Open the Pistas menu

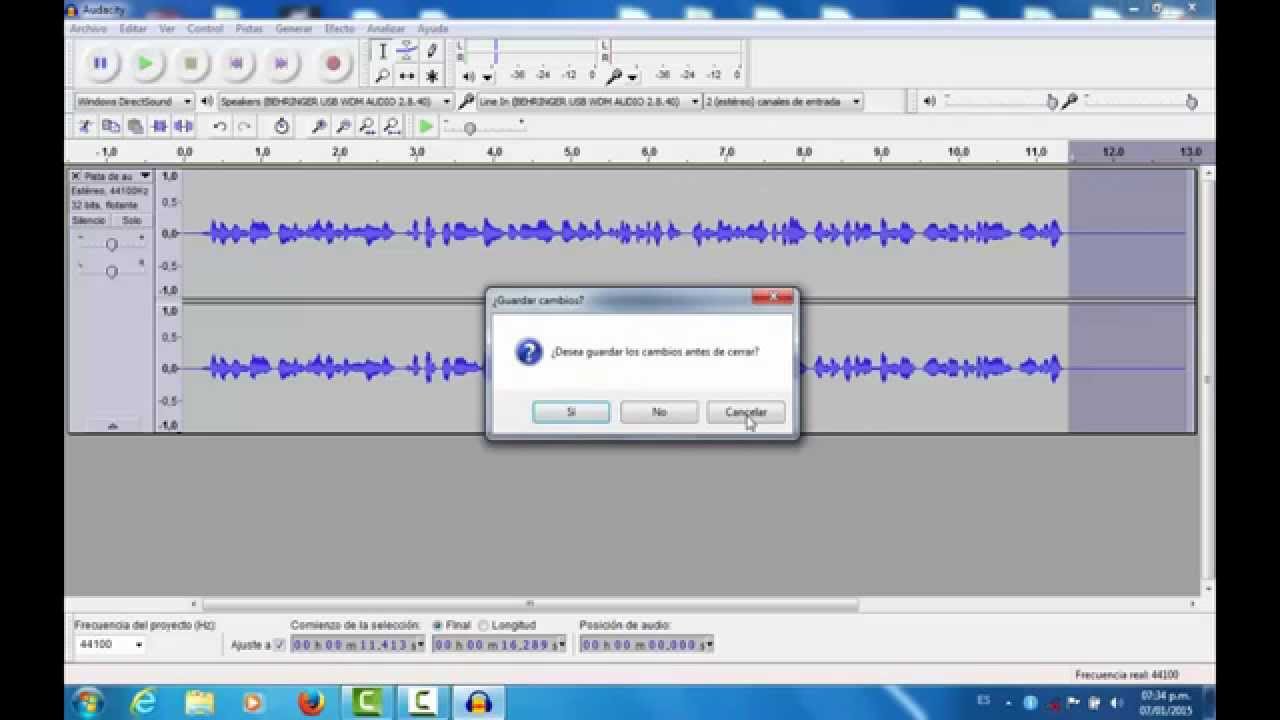click(249, 29)
